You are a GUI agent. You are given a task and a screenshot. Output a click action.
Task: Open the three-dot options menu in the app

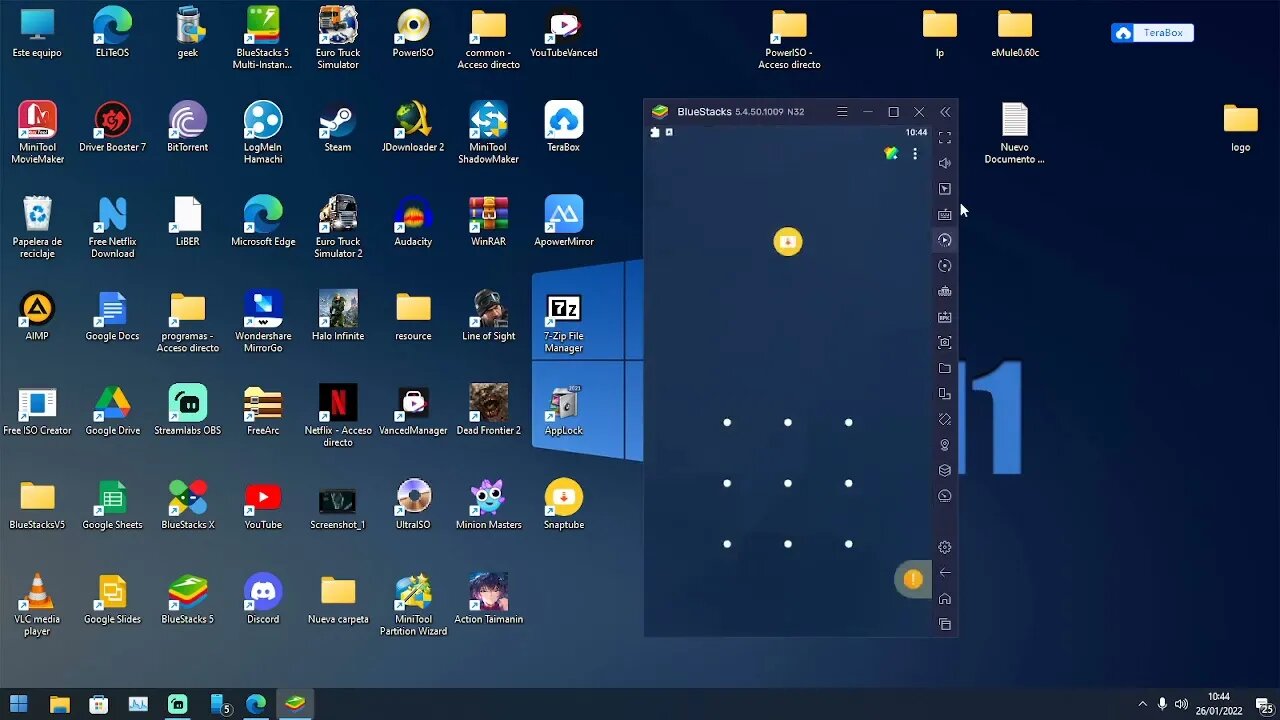pos(914,154)
